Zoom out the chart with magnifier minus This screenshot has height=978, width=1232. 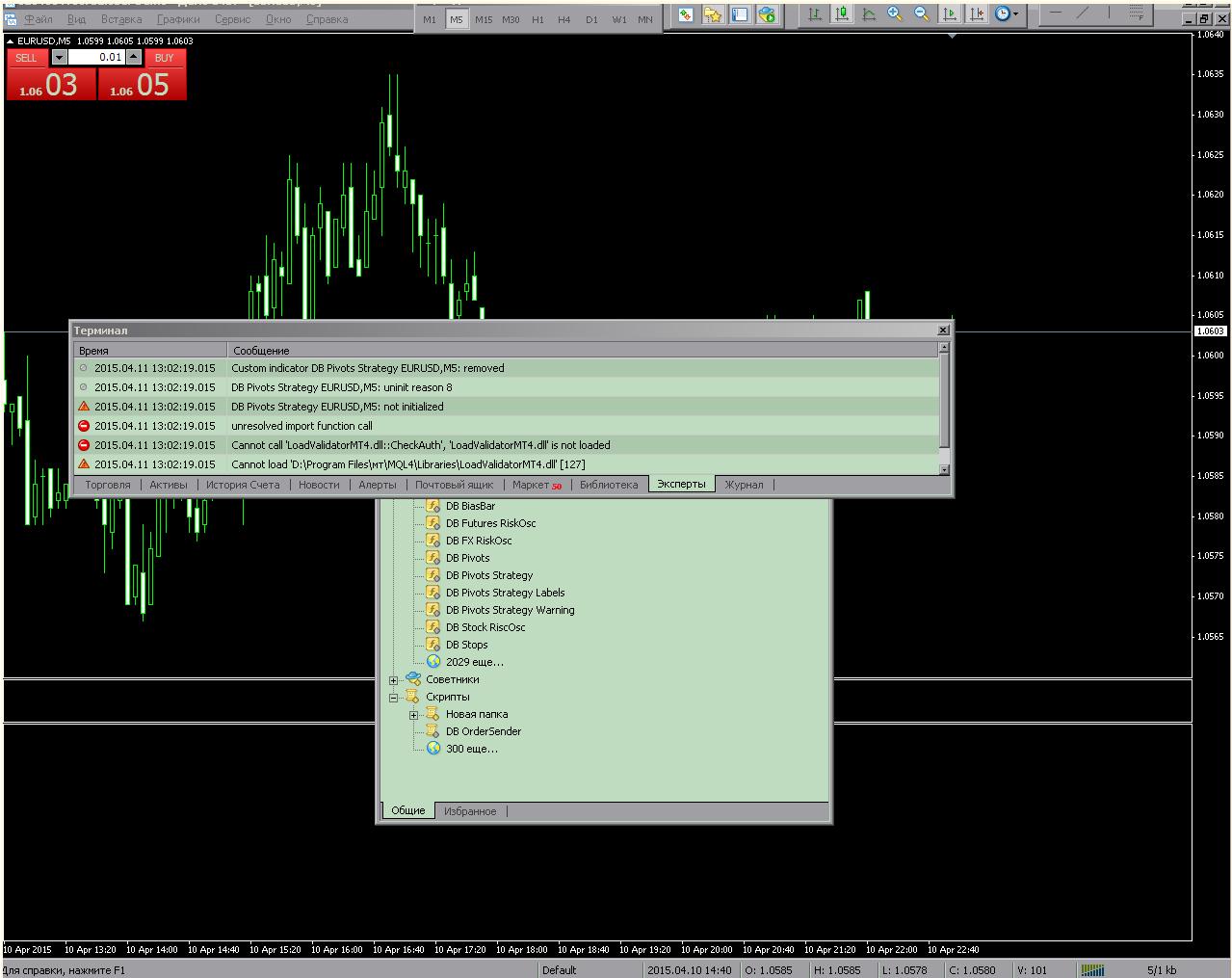[x=923, y=13]
